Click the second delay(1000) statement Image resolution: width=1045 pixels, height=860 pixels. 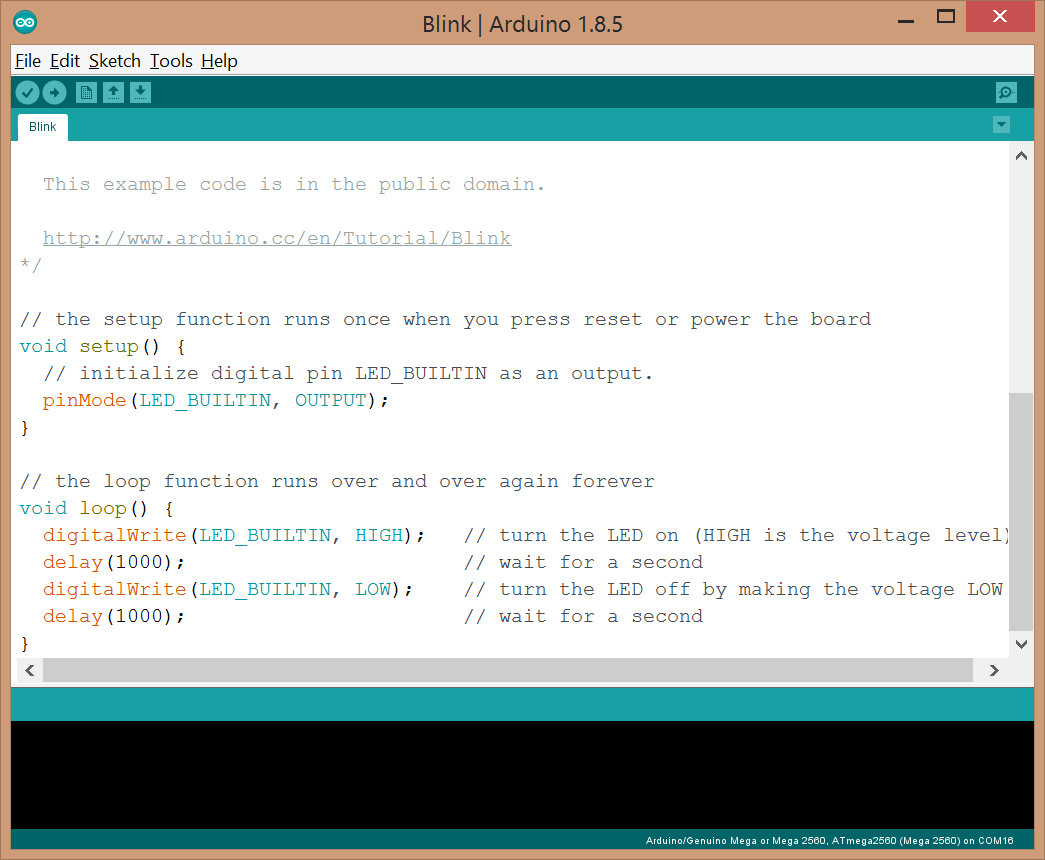pos(113,617)
